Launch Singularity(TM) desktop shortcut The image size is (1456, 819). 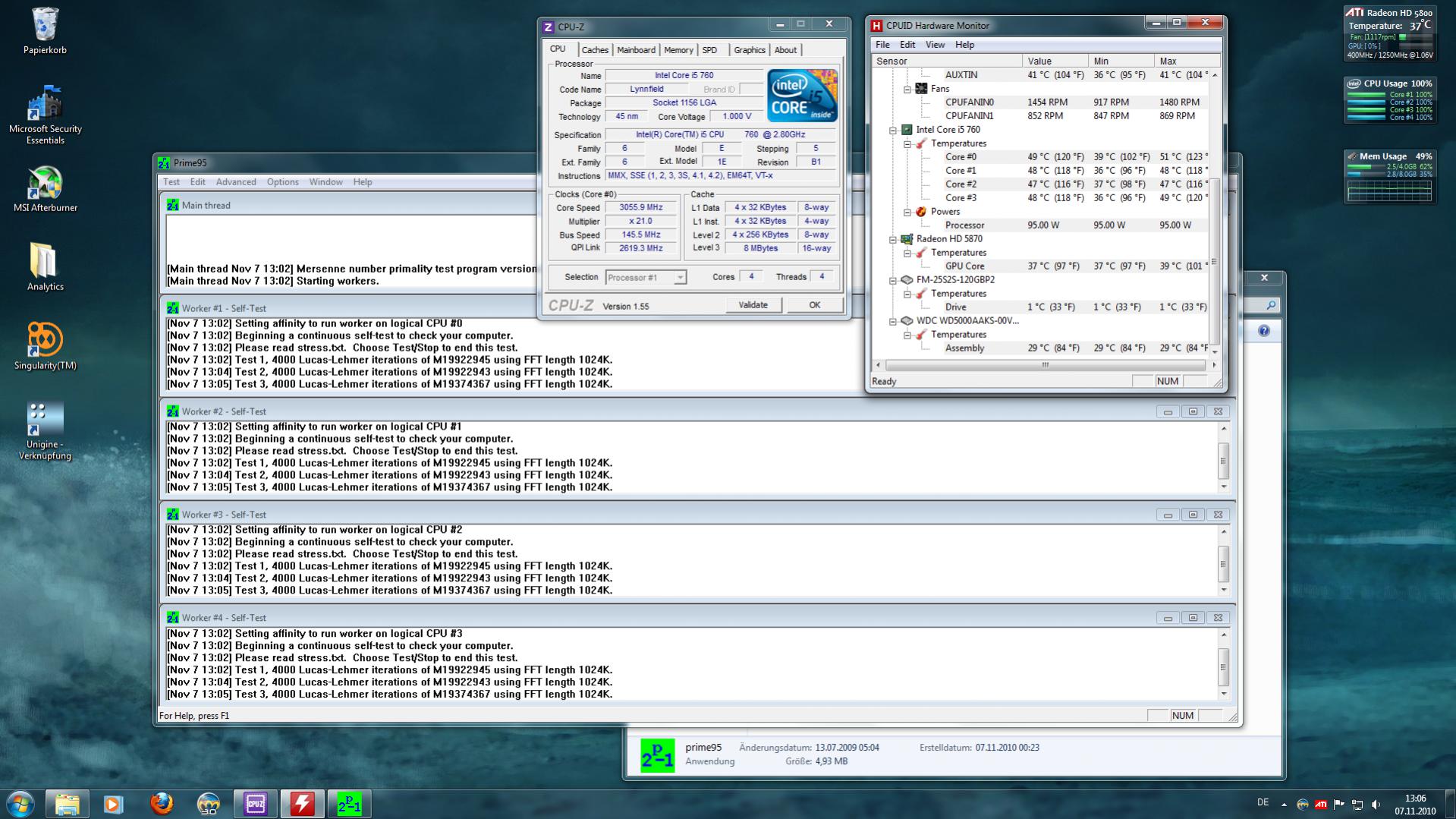[45, 345]
